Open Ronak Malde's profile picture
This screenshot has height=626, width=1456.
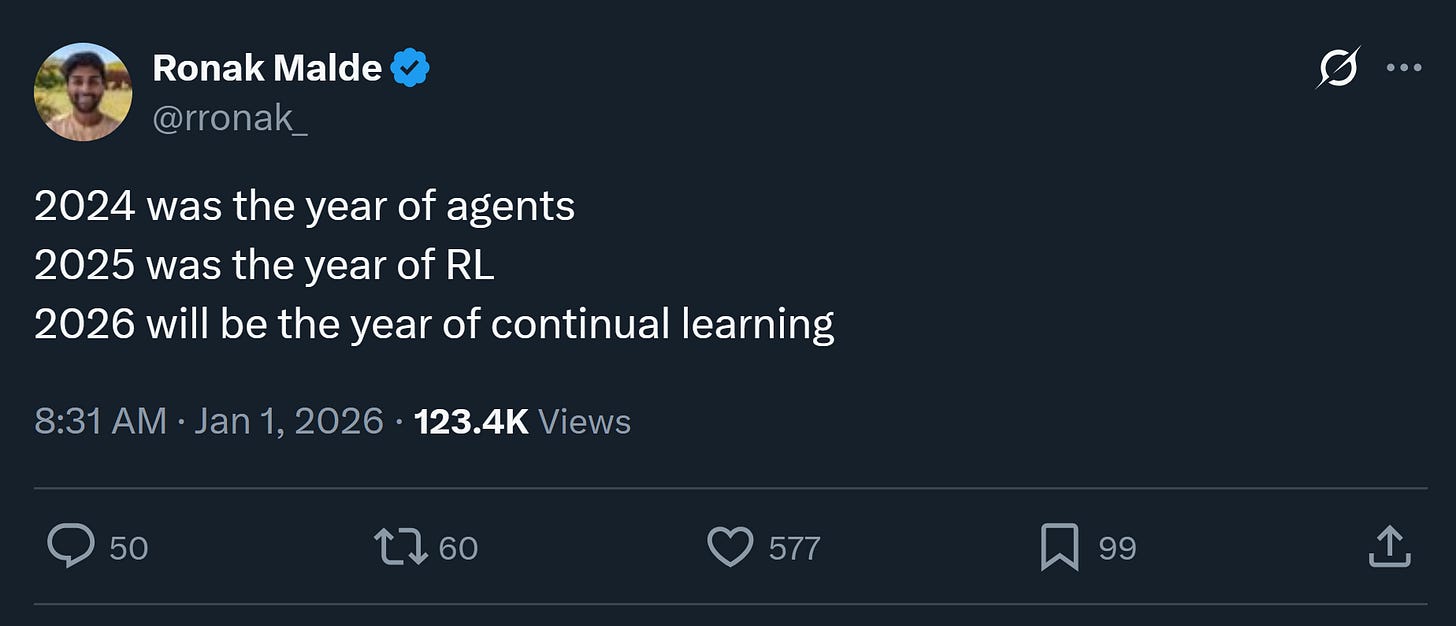[x=84, y=91]
